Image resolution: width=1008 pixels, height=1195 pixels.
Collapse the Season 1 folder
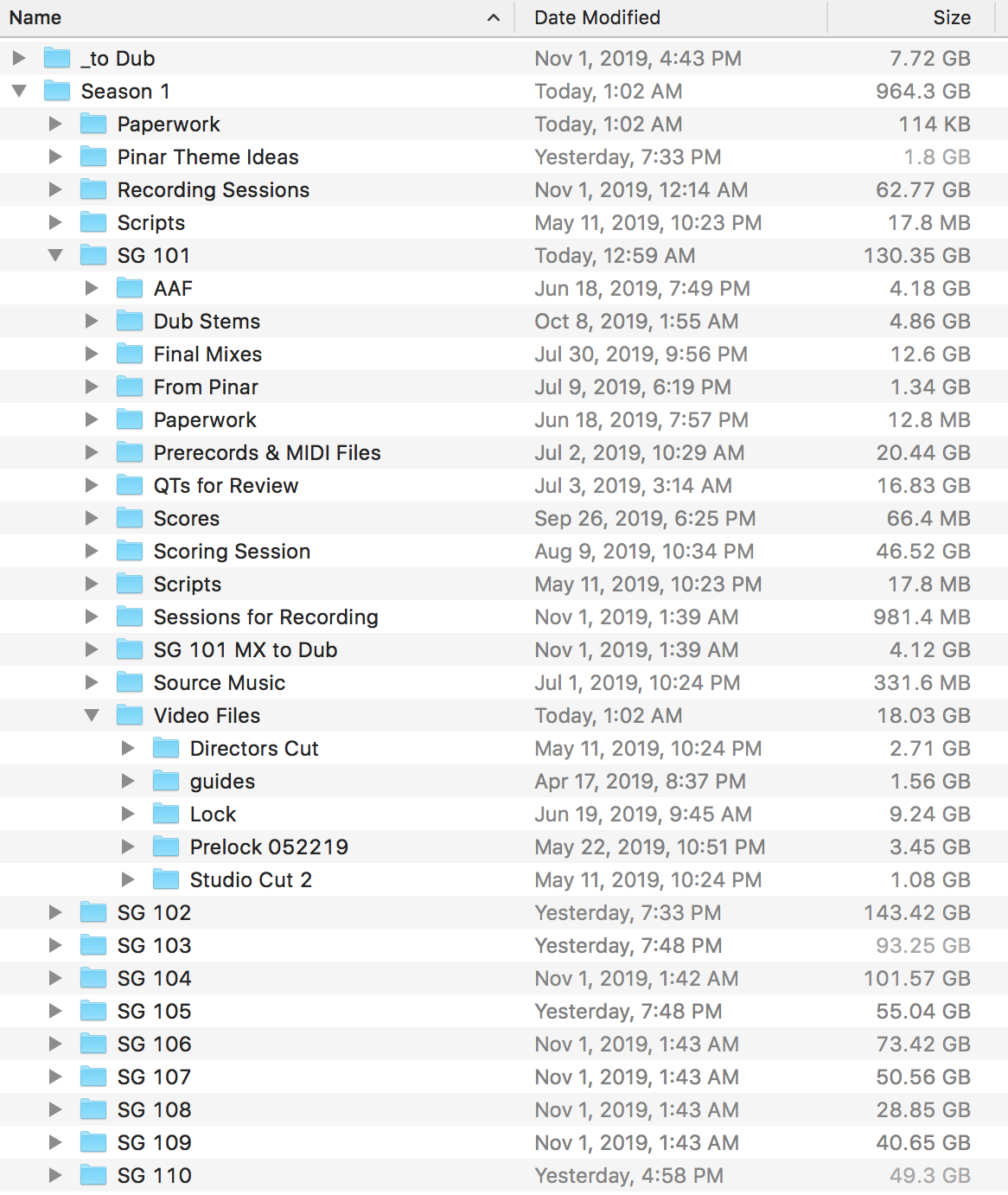click(x=19, y=92)
